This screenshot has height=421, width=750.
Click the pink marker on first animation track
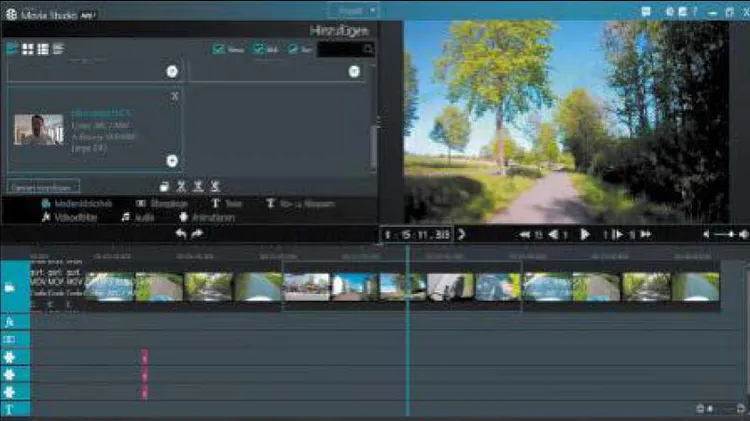coord(144,357)
